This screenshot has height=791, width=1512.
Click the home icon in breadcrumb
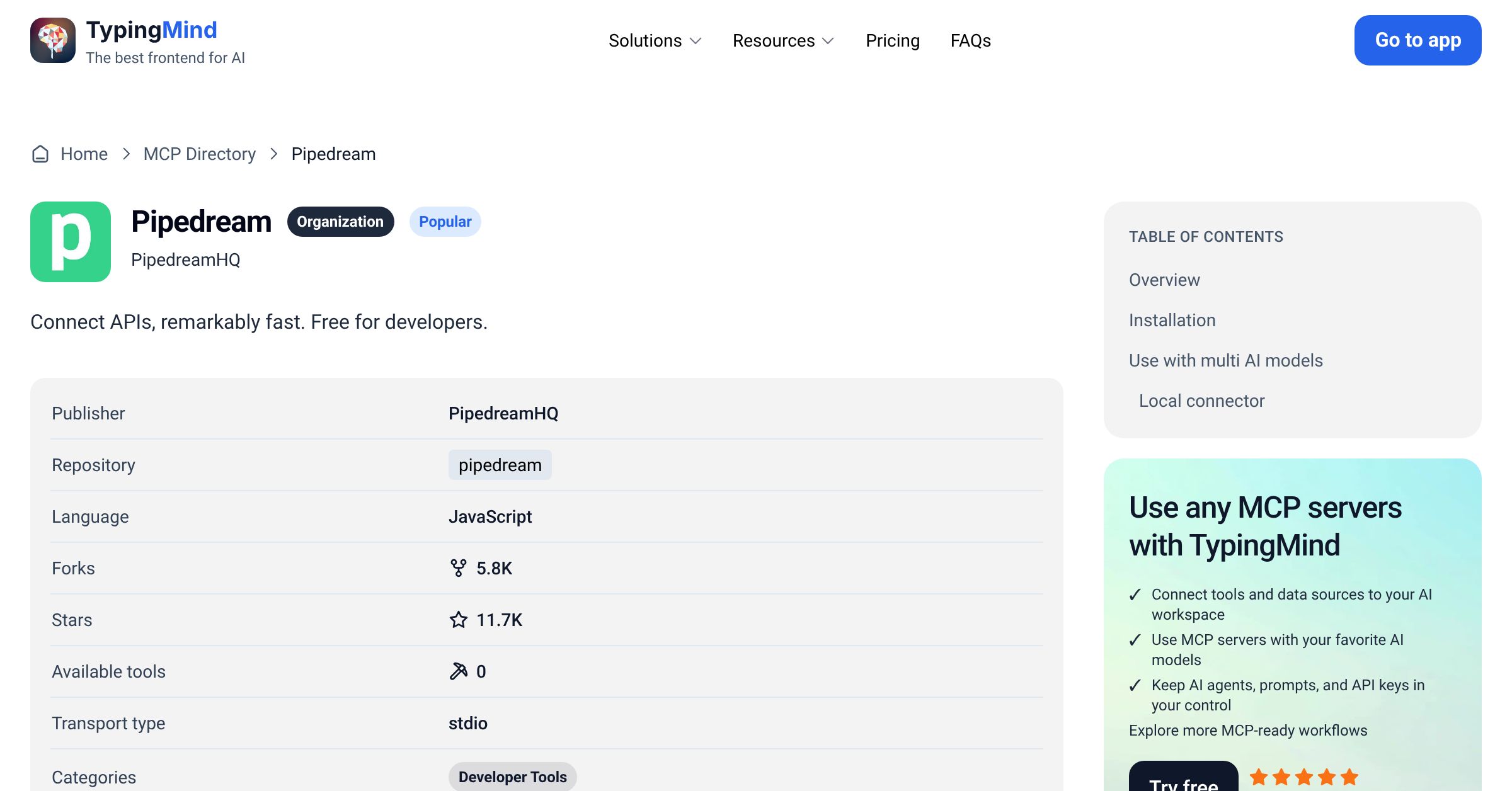click(x=40, y=154)
